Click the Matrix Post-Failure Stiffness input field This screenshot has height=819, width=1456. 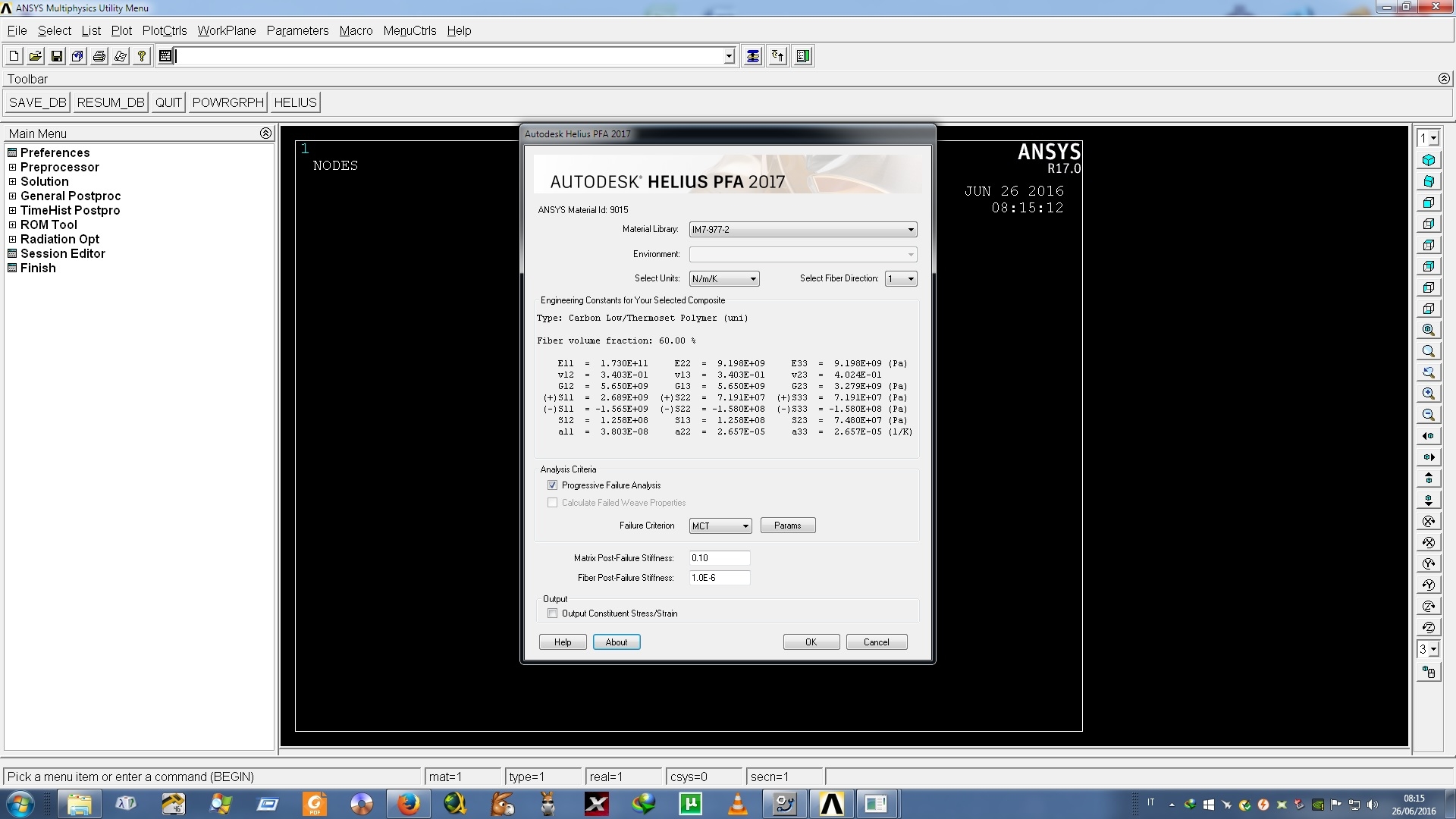point(718,558)
